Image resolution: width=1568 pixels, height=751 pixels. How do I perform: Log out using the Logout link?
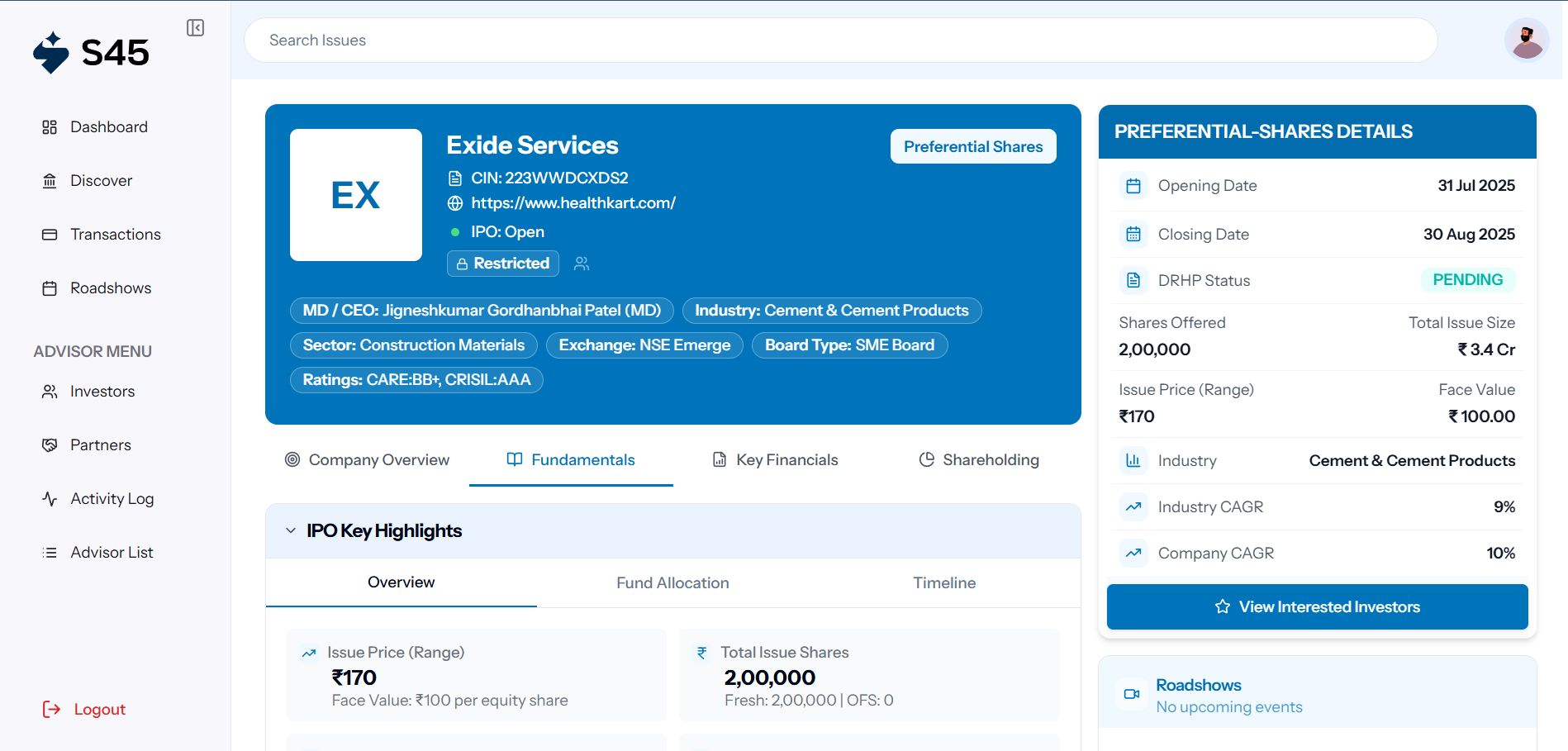coord(99,710)
